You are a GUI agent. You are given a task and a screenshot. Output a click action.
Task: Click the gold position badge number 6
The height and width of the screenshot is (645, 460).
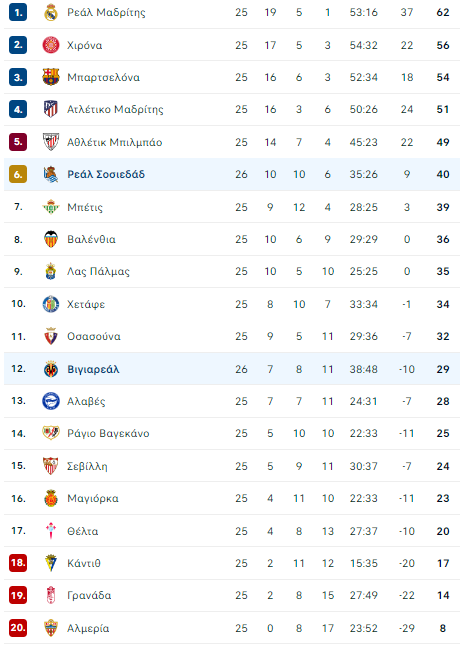click(18, 174)
